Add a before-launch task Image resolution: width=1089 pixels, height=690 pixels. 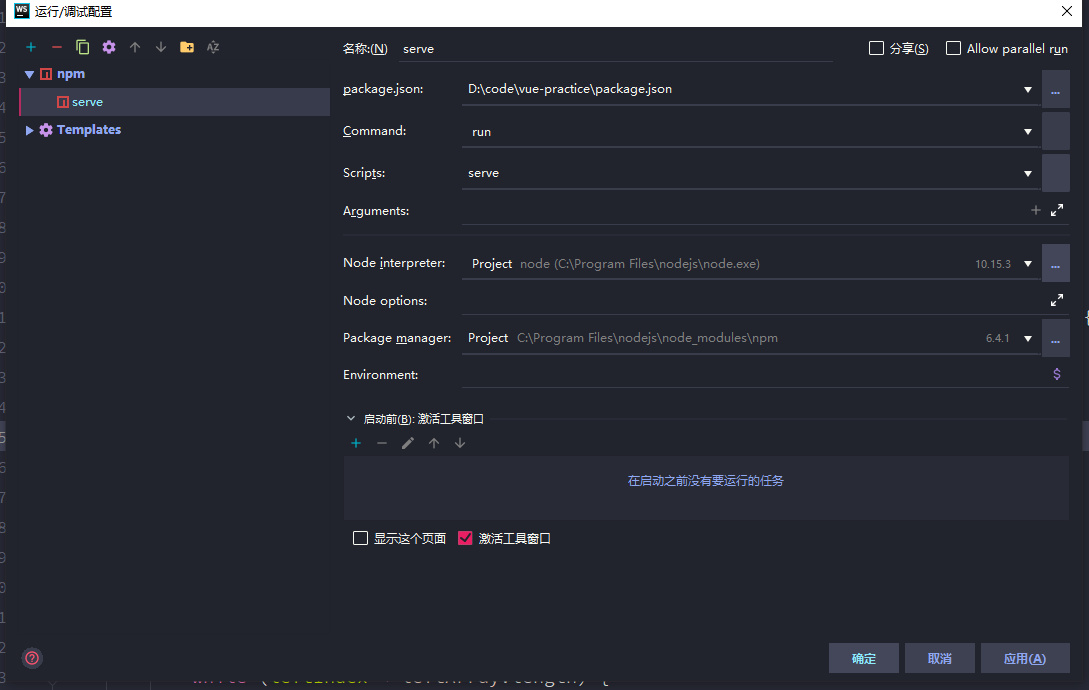point(356,442)
